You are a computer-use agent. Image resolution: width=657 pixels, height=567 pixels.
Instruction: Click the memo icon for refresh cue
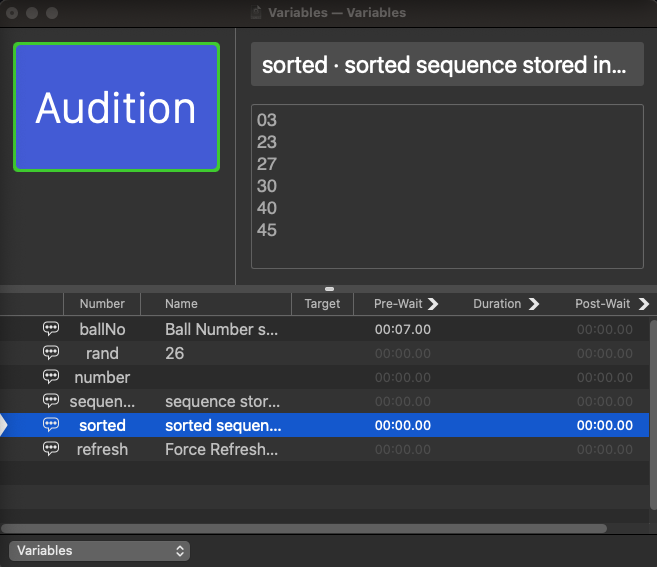[x=51, y=449]
